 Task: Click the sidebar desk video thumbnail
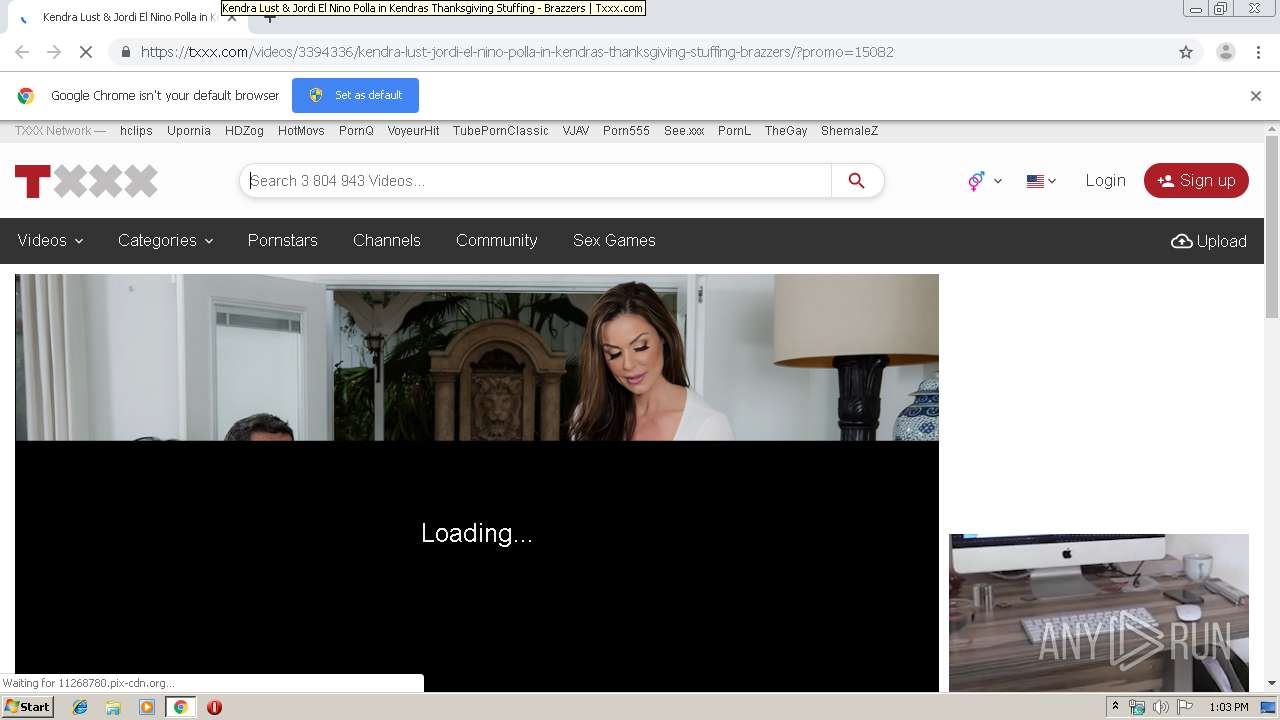click(x=1099, y=612)
